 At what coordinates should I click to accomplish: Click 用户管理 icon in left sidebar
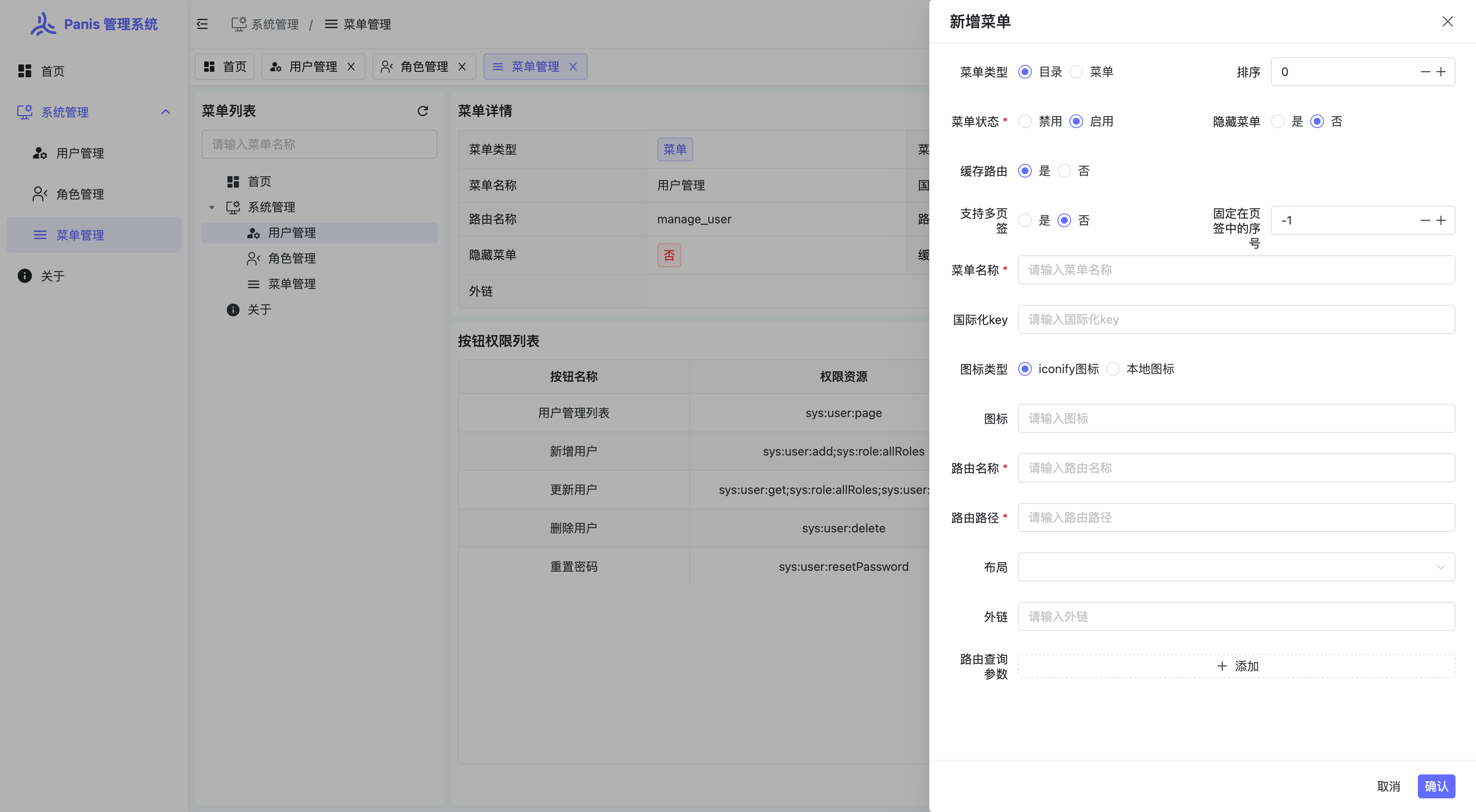[40, 153]
